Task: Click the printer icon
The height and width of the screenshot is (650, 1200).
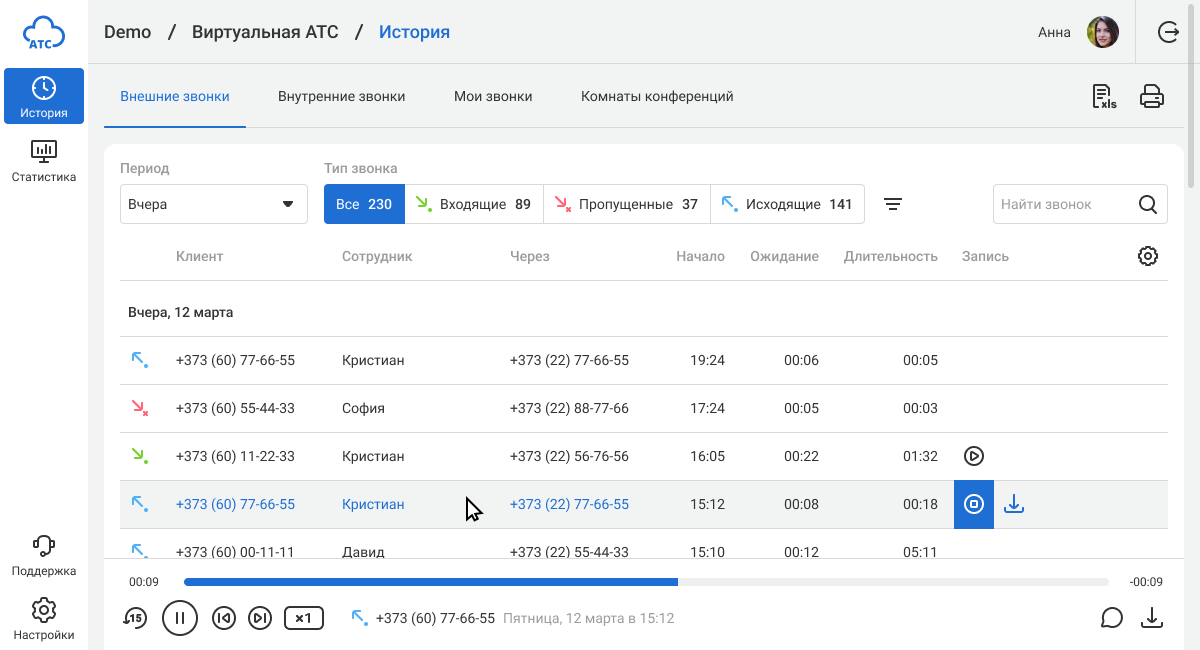Action: point(1152,97)
